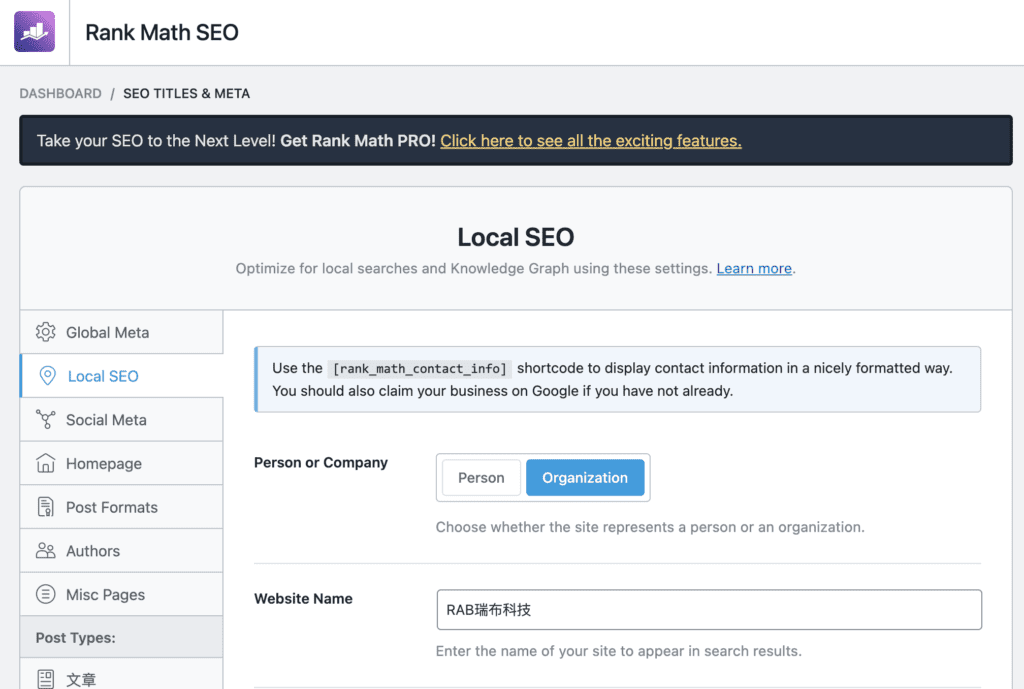Image resolution: width=1024 pixels, height=689 pixels.
Task: Select the location pin icon for Local SEO
Action: coord(46,376)
